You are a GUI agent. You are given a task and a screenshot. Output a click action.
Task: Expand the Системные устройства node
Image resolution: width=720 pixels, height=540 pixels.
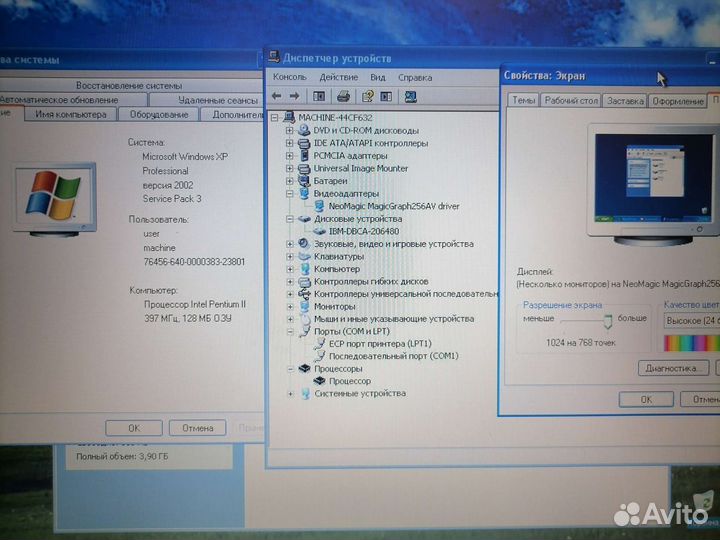(290, 394)
